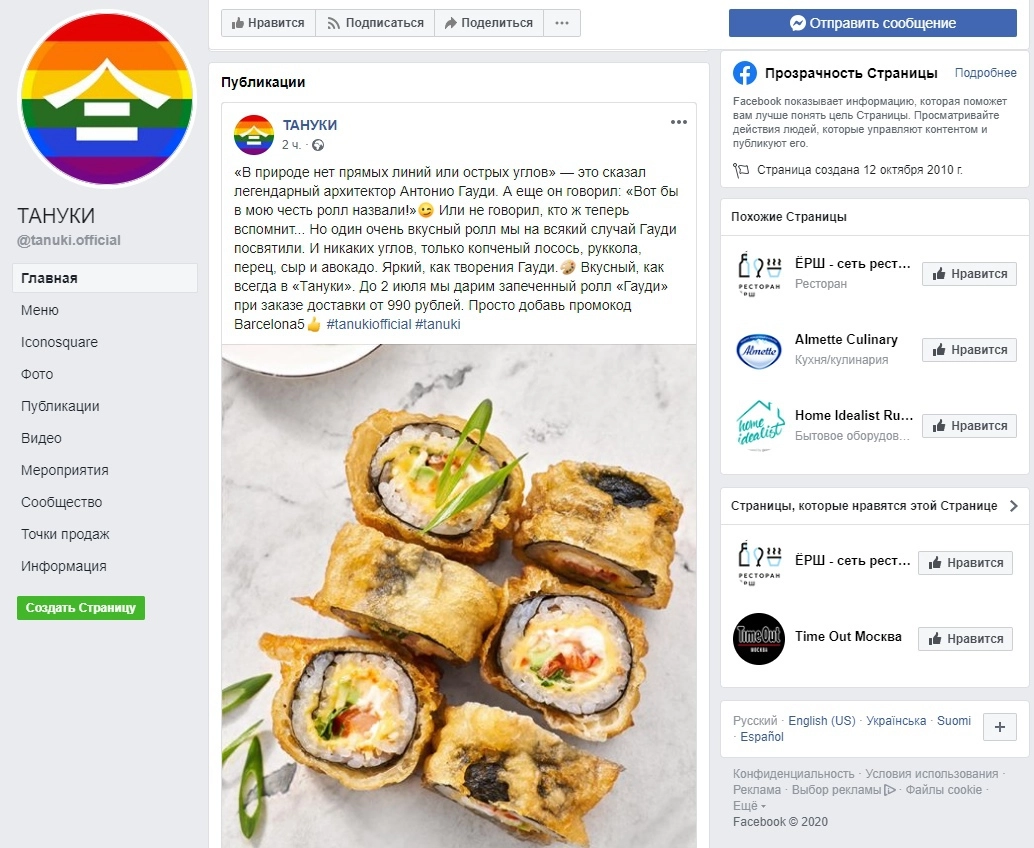This screenshot has height=848, width=1034.
Task: Click the plus icon to add a language
Action: click(1000, 727)
